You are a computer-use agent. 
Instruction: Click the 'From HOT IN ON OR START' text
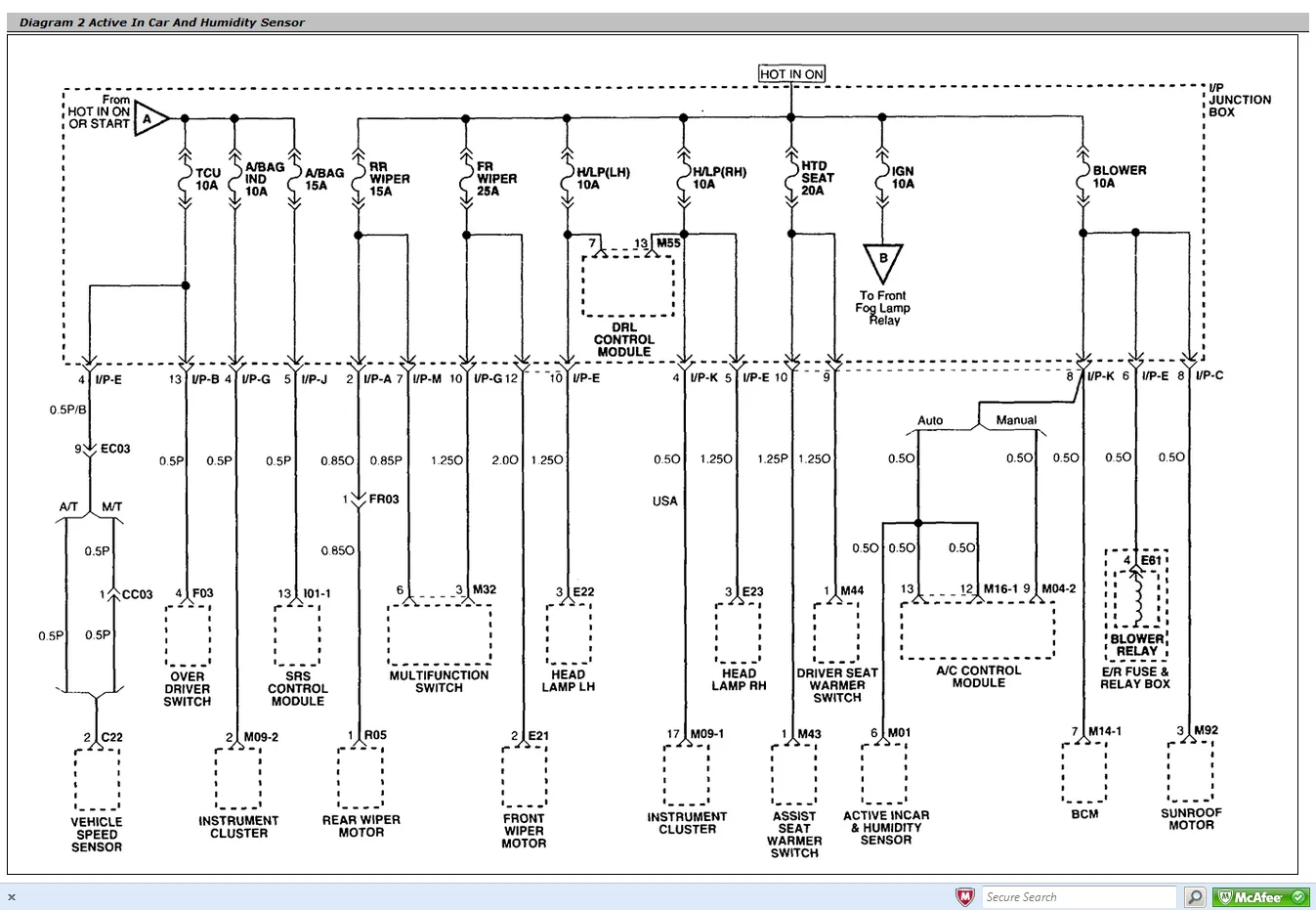99,111
